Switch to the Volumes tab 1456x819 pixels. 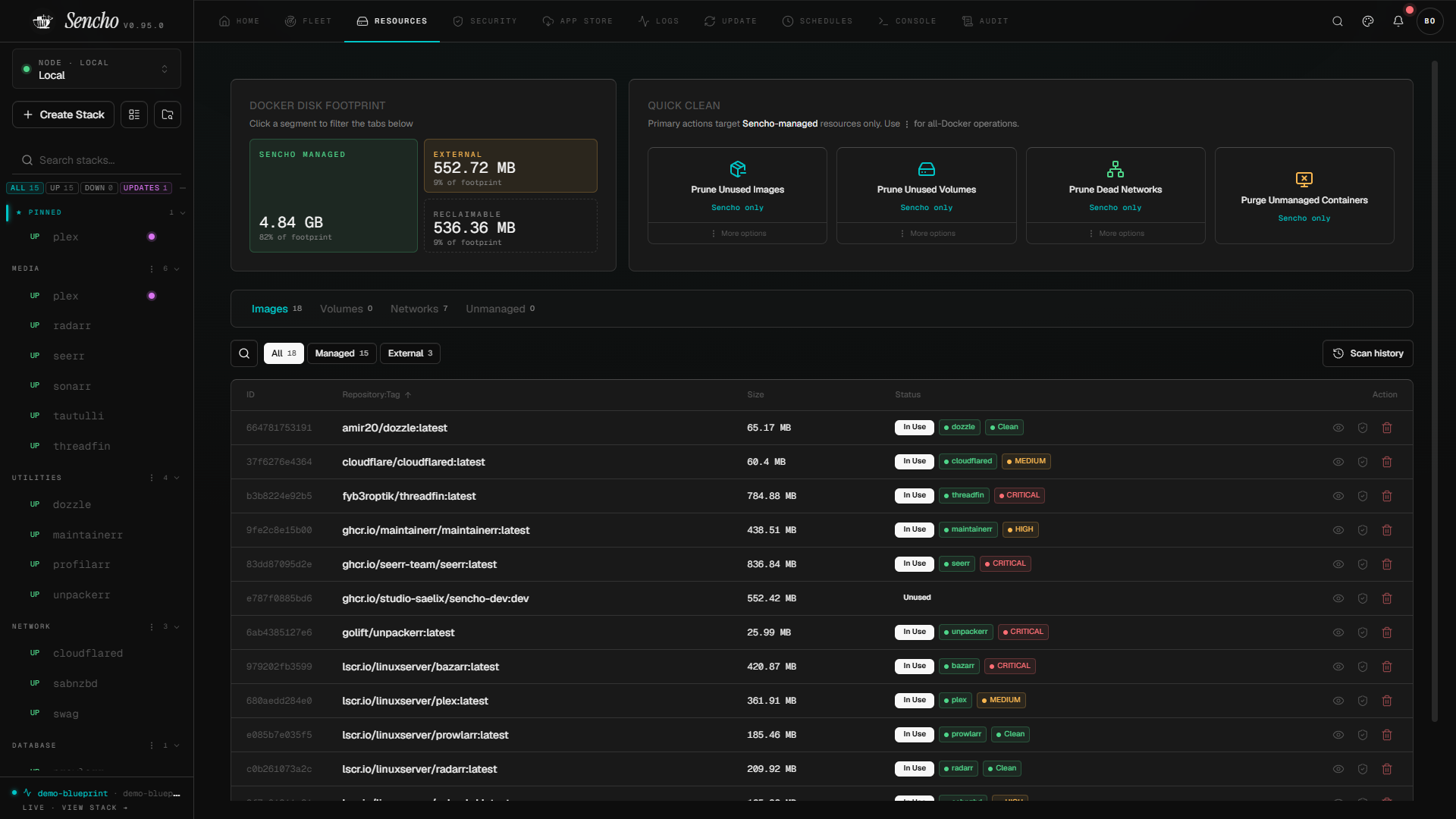pos(346,309)
